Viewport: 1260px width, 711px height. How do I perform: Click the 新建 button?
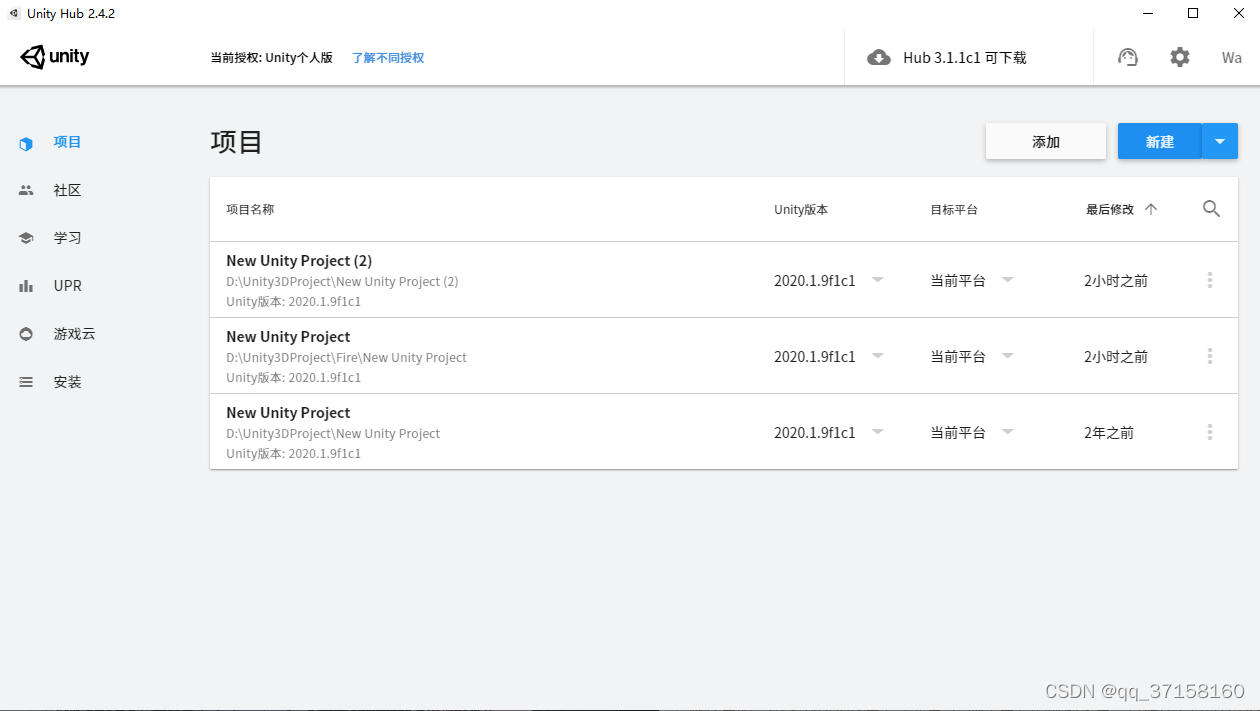(x=1160, y=142)
